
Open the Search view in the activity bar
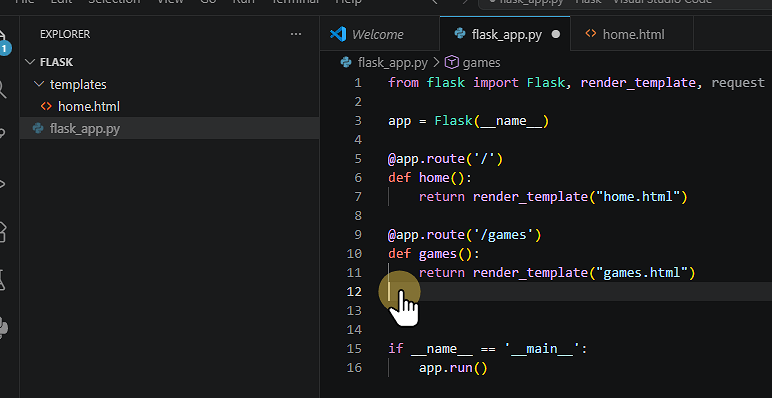coord(2,89)
